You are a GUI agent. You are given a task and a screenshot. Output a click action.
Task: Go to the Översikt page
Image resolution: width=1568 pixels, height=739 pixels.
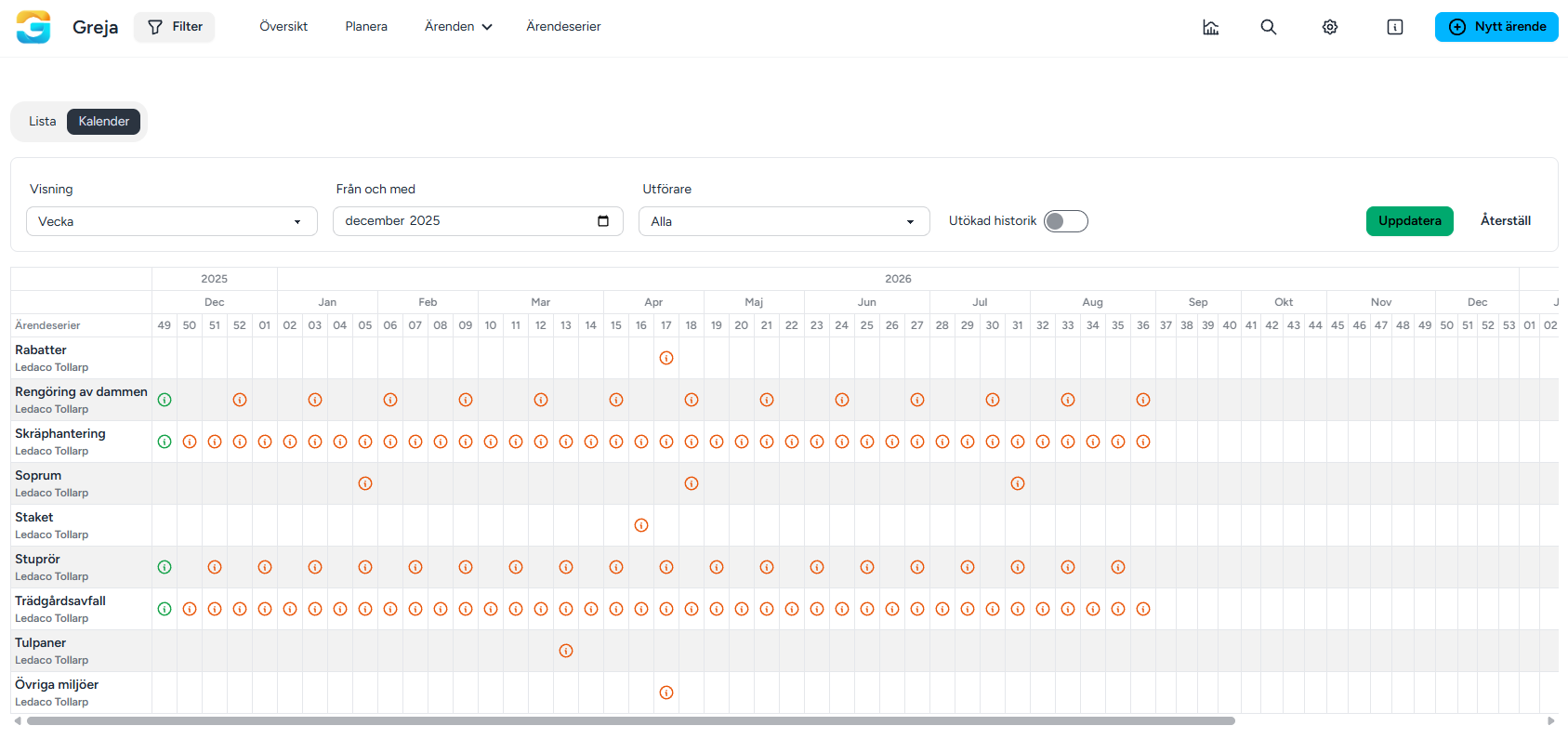click(283, 27)
